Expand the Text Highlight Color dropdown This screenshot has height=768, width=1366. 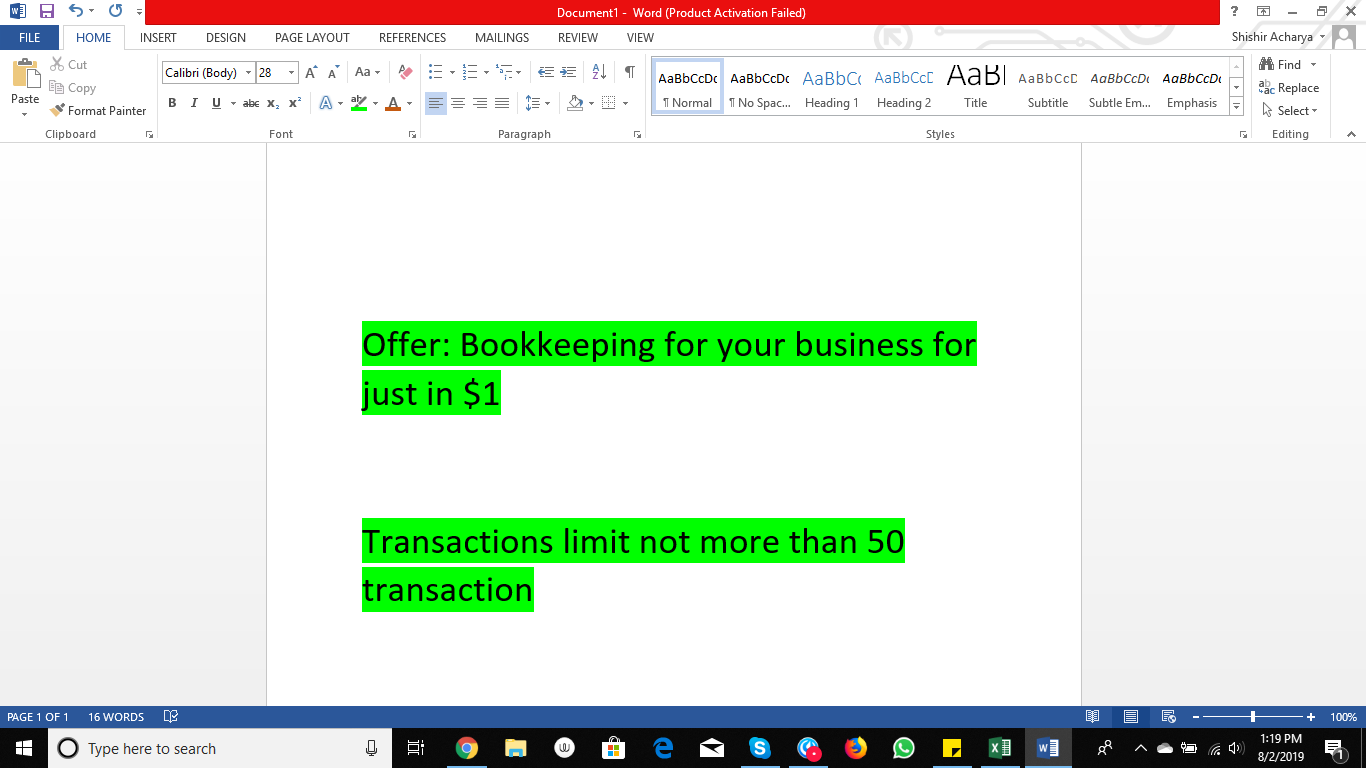374,103
